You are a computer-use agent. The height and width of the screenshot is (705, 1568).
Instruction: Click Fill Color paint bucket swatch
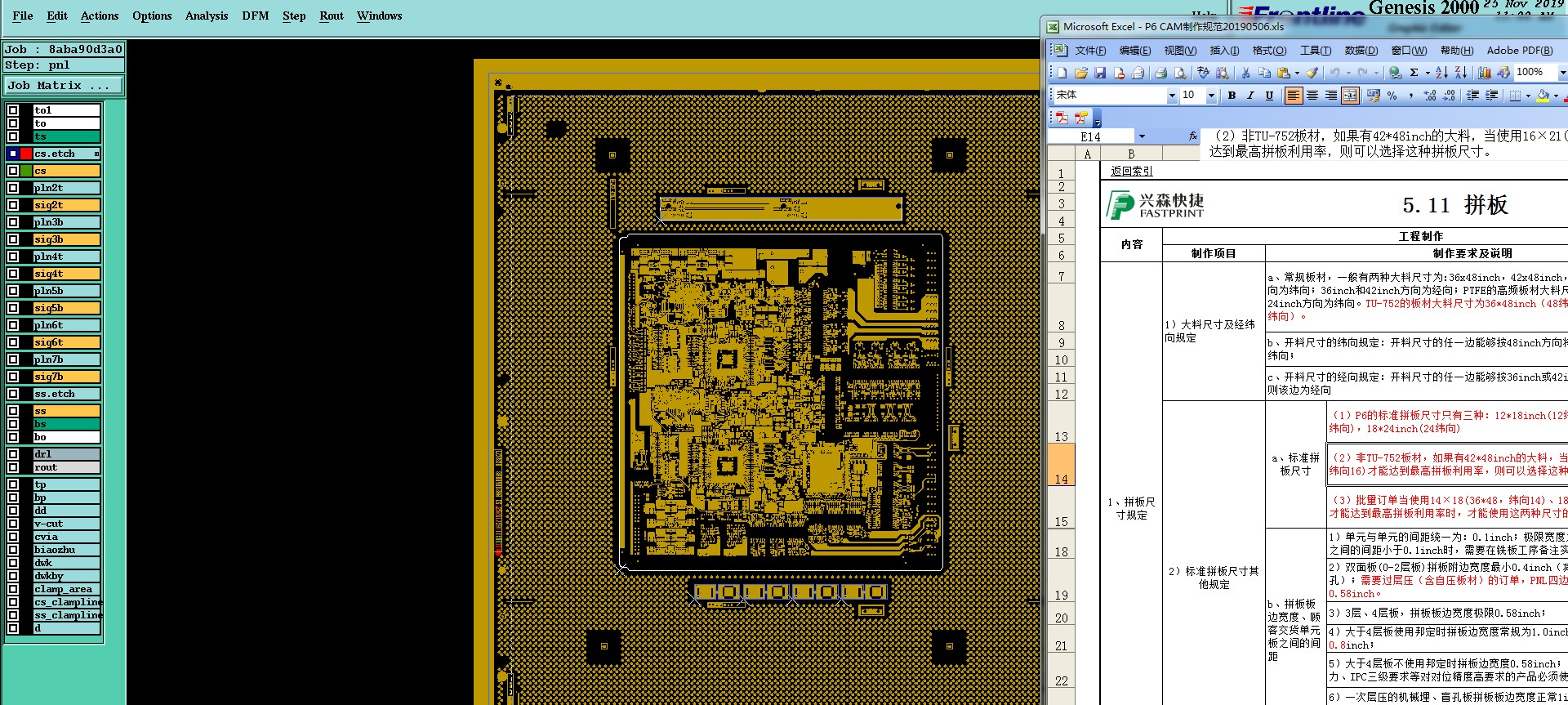[1543, 96]
